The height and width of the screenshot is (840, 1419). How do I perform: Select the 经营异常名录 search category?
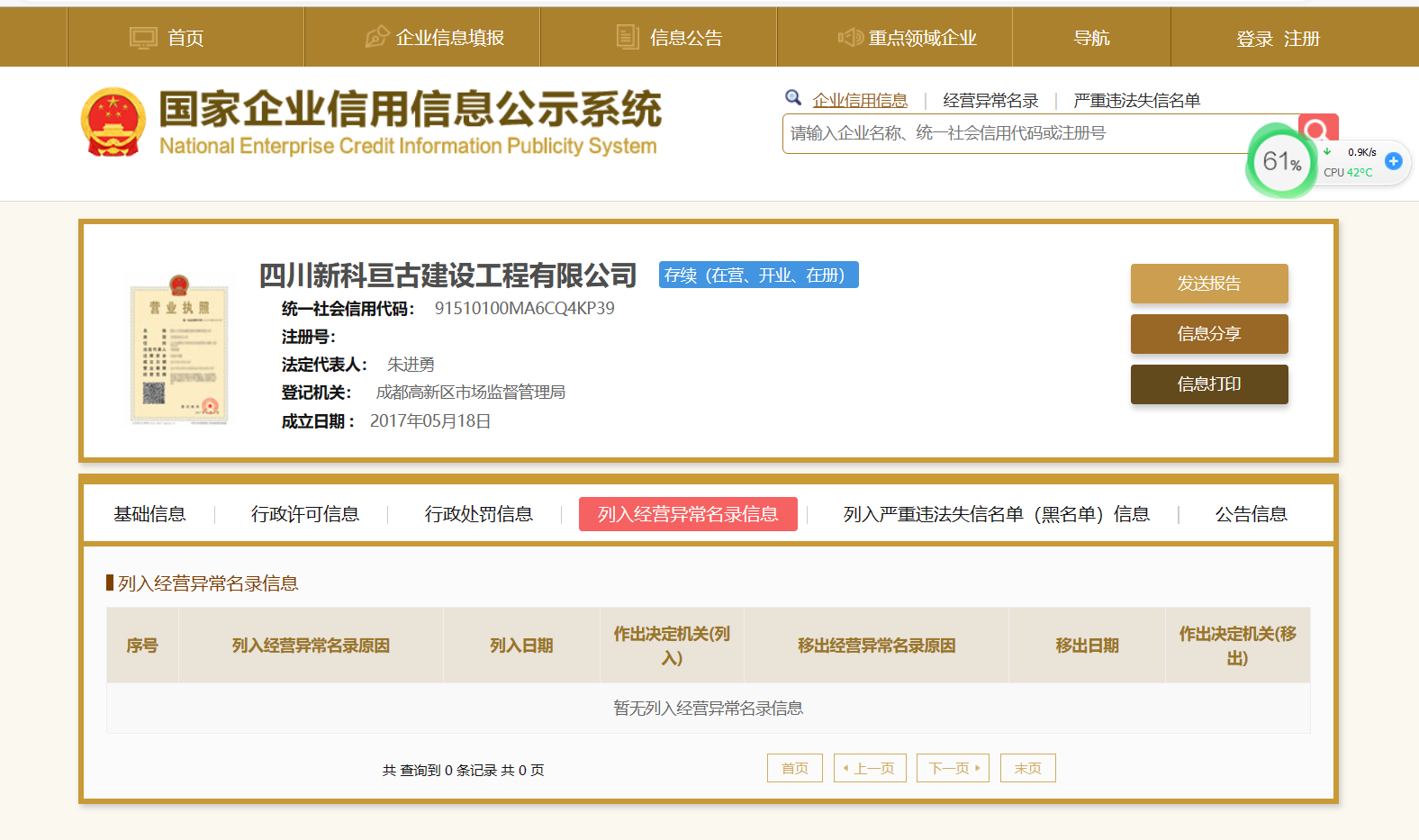coord(990,100)
